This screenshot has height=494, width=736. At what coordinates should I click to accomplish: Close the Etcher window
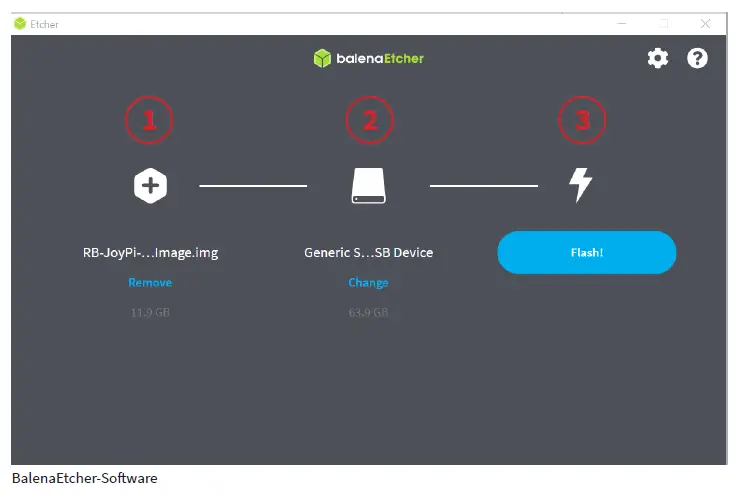pyautogui.click(x=705, y=23)
